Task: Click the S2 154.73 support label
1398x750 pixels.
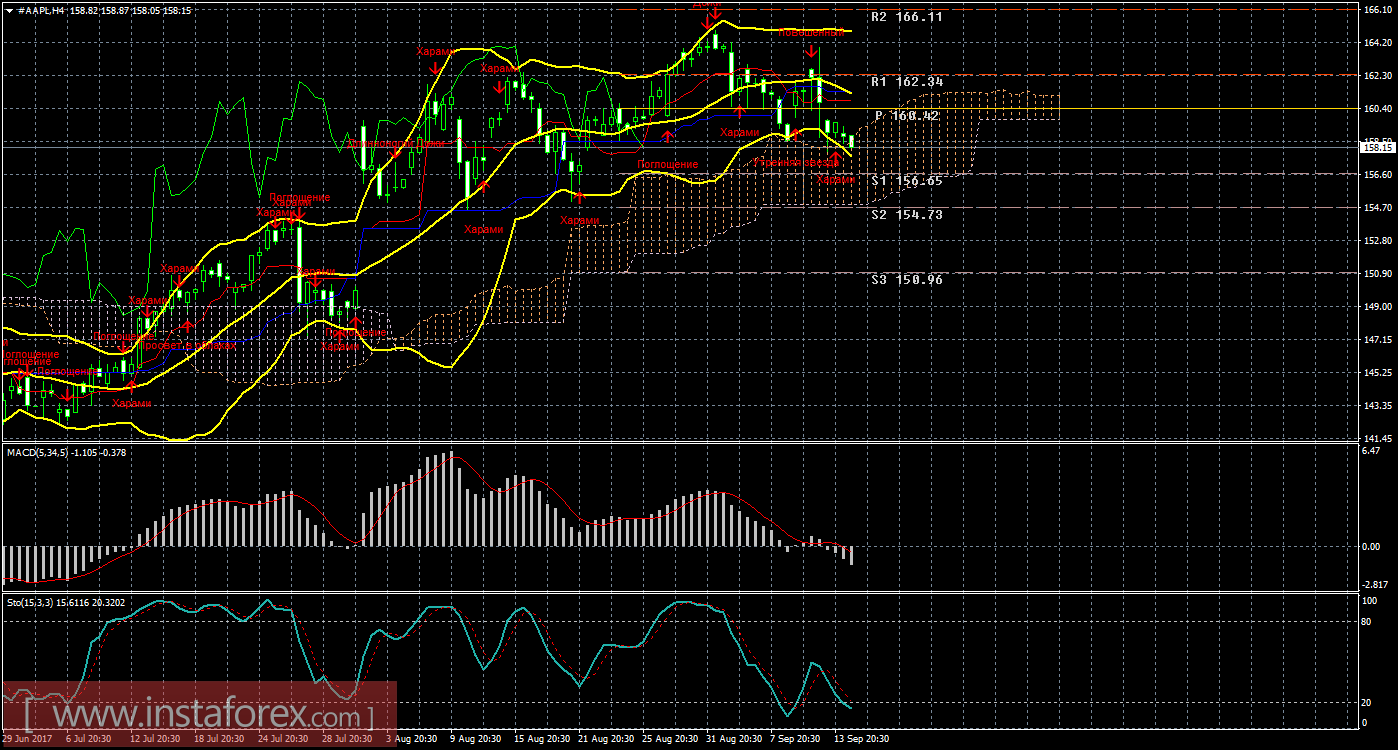Action: (x=906, y=215)
